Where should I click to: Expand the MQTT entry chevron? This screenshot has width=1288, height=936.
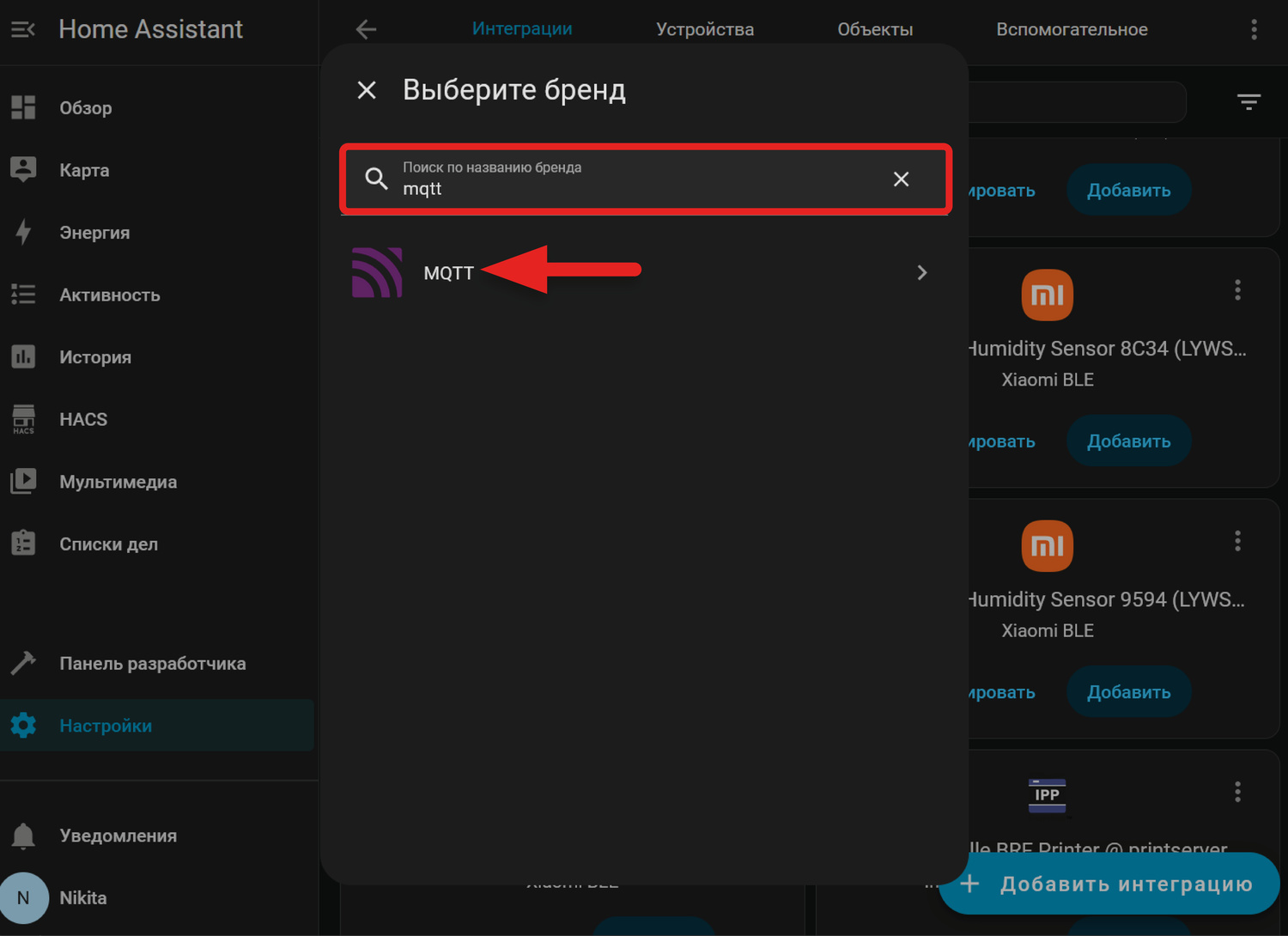coord(921,272)
